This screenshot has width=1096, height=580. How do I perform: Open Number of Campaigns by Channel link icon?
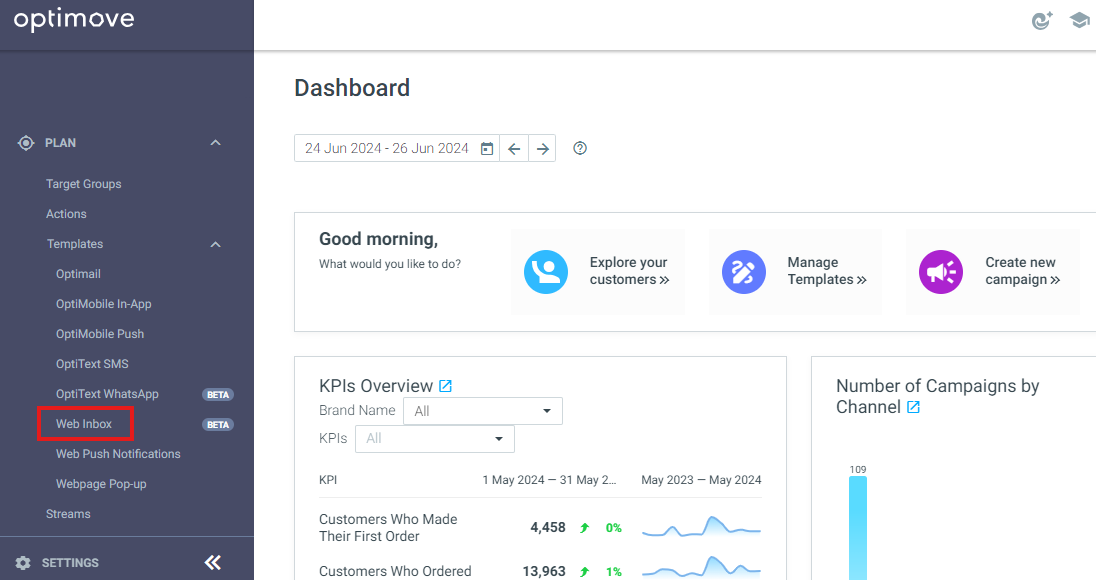pyautogui.click(x=913, y=407)
